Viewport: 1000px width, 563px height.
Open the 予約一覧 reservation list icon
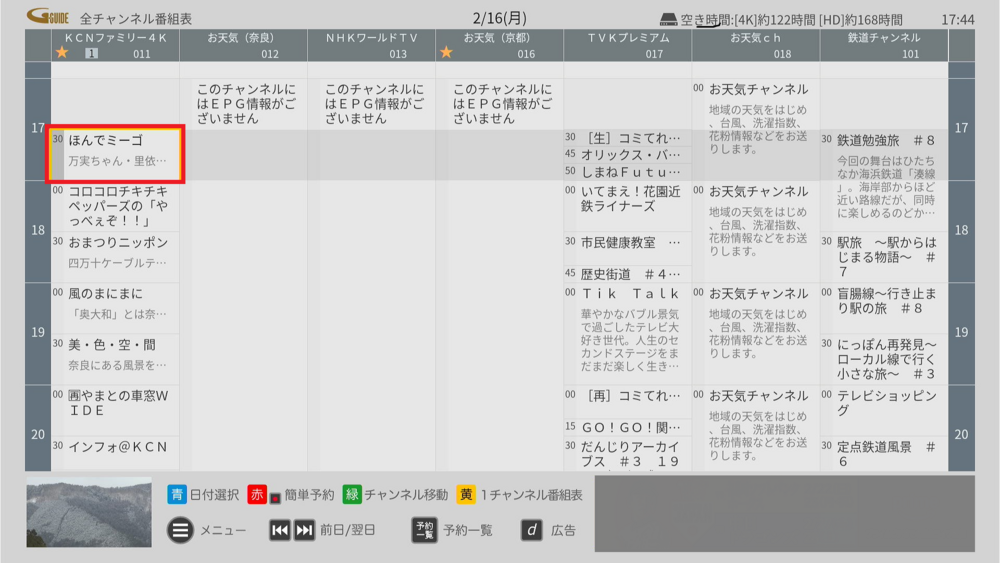click(x=424, y=530)
